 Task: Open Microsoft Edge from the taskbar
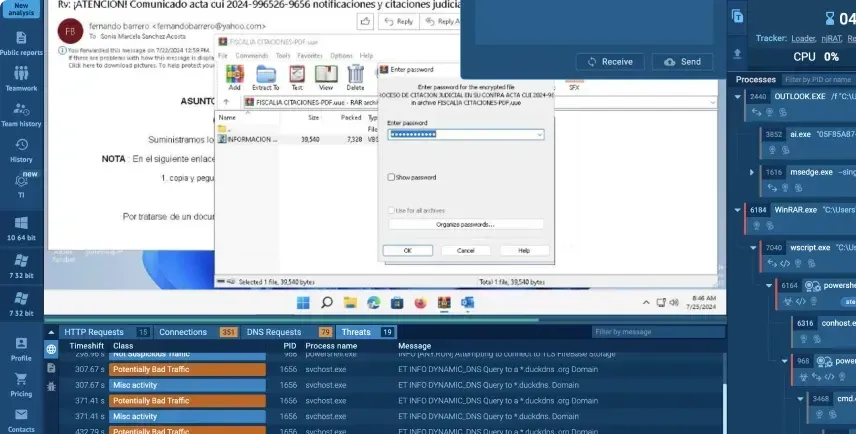click(373, 302)
